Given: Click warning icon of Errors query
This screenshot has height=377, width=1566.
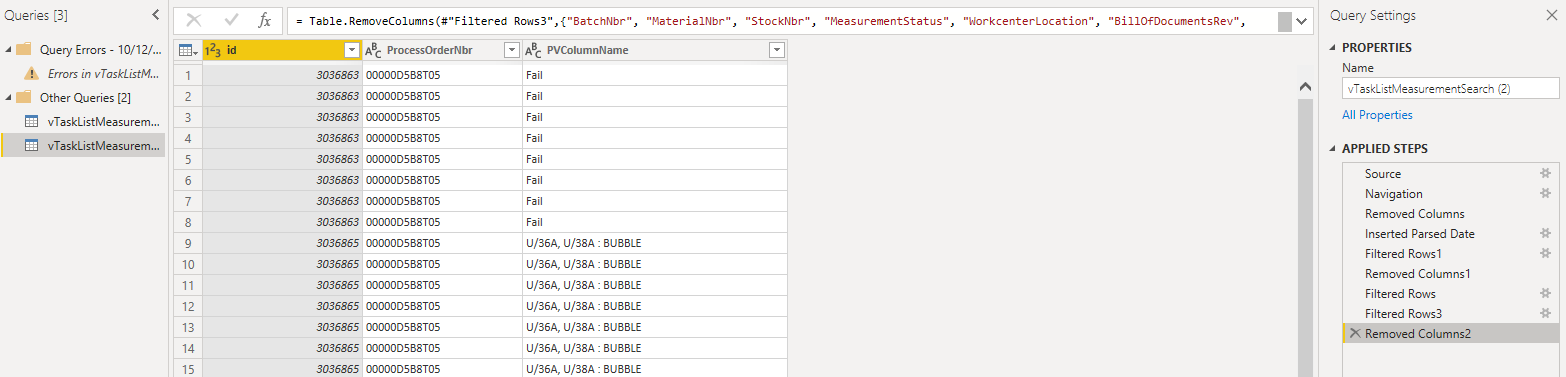Looking at the screenshot, I should [31, 73].
